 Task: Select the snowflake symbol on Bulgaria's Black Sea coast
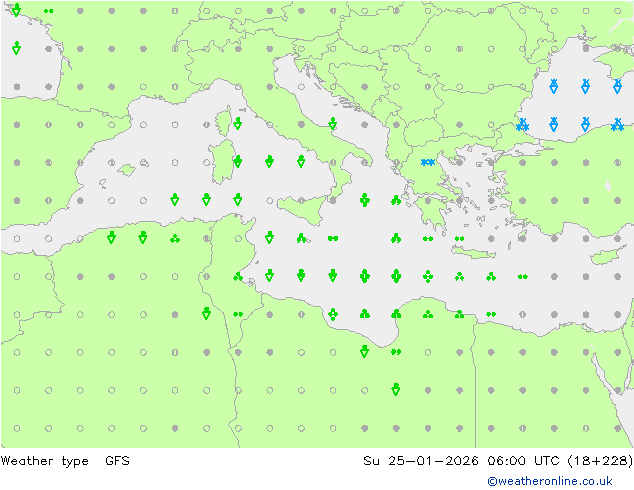(522, 125)
